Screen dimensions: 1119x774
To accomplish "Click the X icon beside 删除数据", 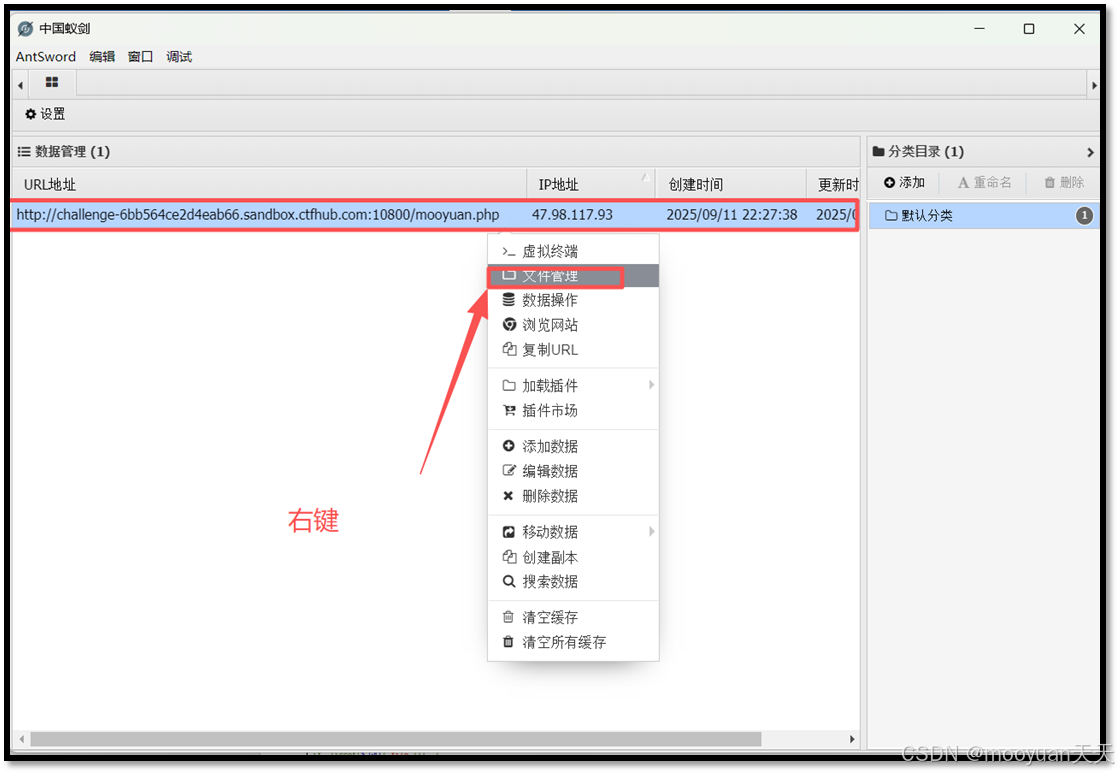I will point(508,496).
